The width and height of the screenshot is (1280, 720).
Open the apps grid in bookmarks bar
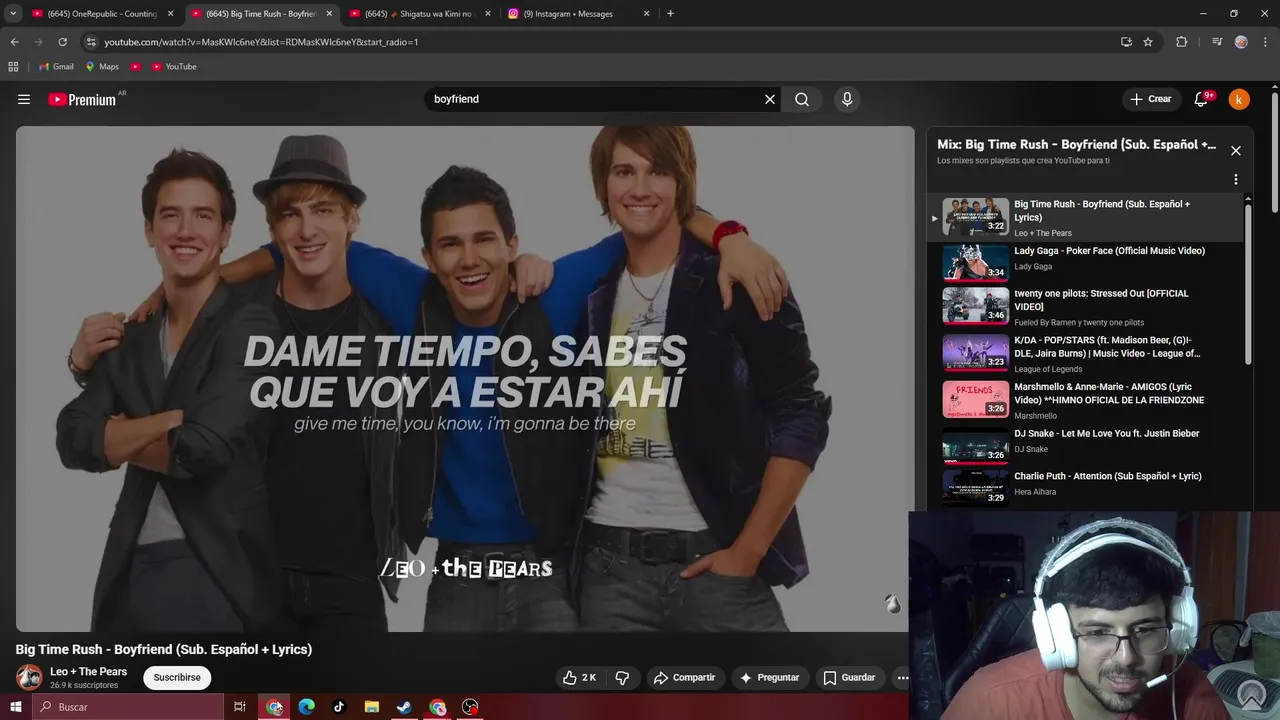pyautogui.click(x=13, y=67)
